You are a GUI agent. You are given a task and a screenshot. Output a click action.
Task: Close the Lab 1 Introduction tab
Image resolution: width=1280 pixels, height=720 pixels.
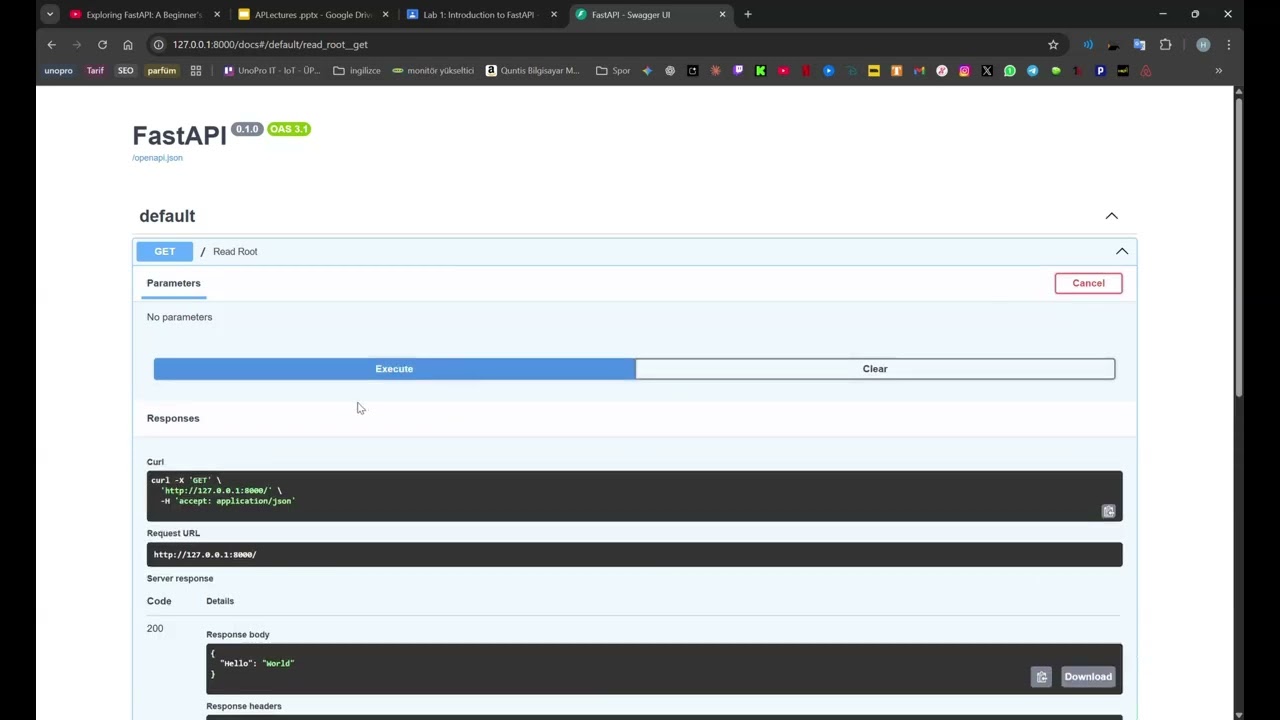pyautogui.click(x=554, y=15)
